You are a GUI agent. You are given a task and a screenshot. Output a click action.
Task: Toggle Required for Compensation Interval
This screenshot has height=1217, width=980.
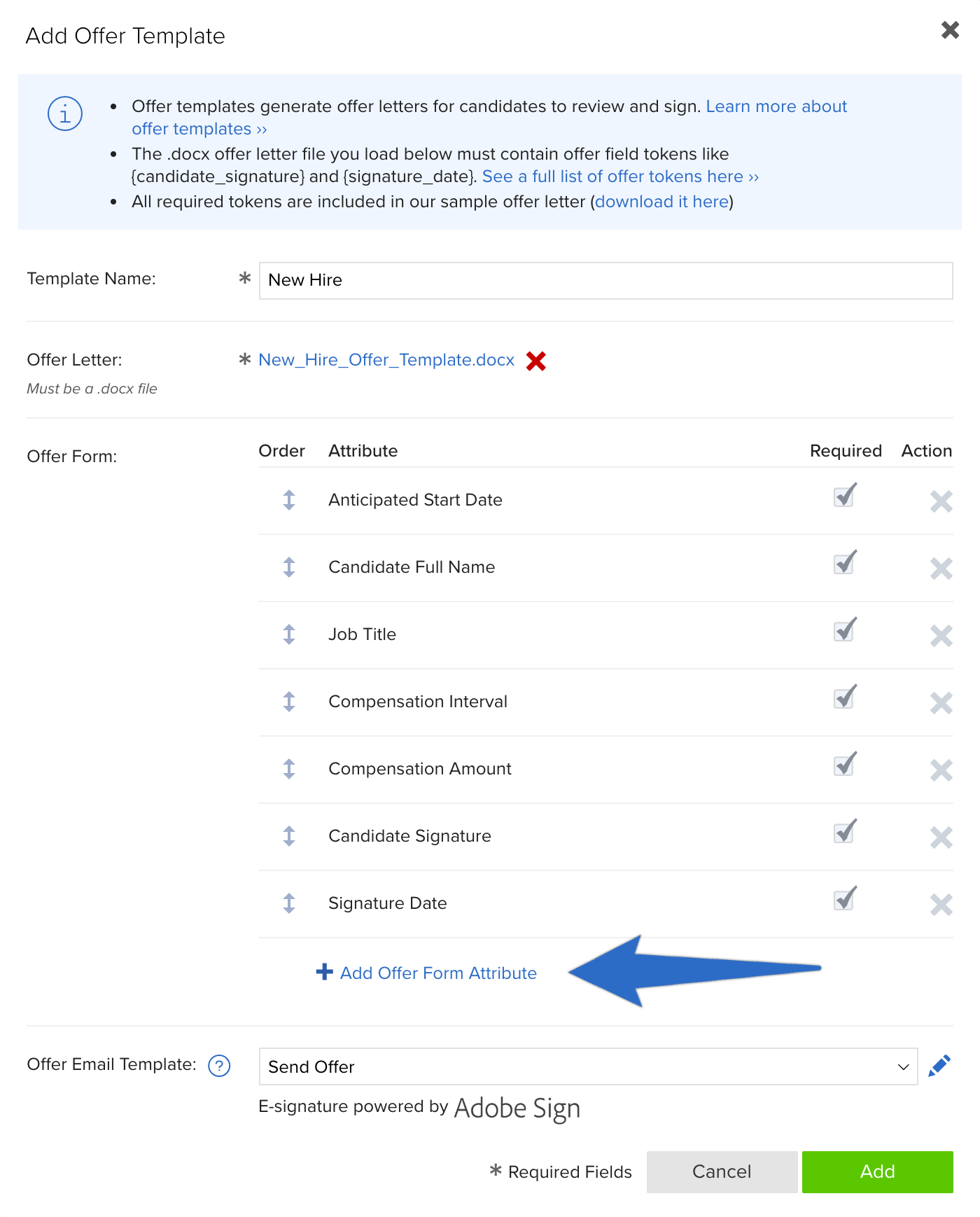tap(845, 697)
